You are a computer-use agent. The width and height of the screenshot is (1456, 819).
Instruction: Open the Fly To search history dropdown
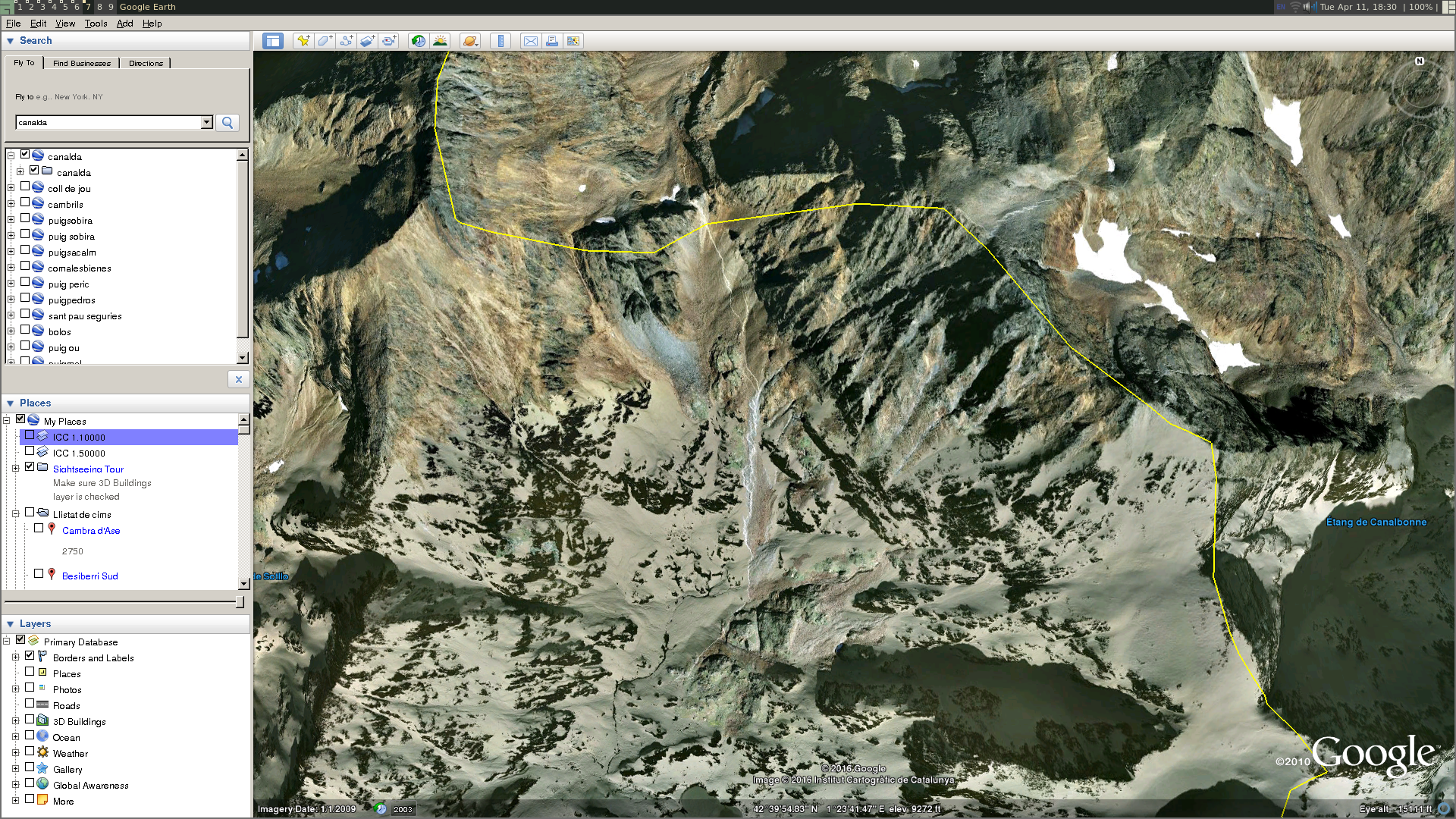(206, 122)
